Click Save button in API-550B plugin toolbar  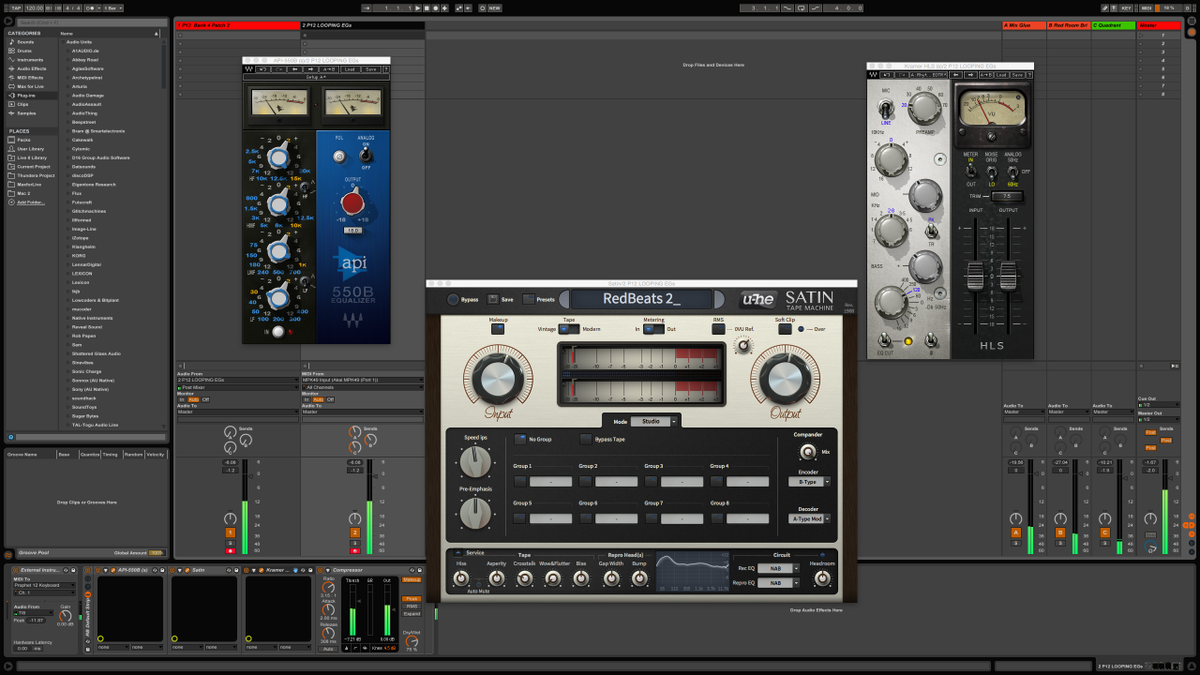(371, 70)
